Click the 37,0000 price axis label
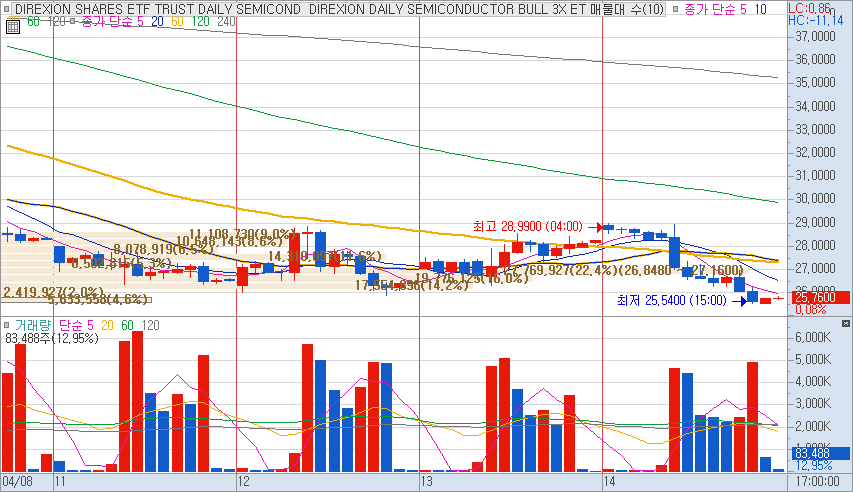Image resolution: width=853 pixels, height=492 pixels. click(815, 36)
